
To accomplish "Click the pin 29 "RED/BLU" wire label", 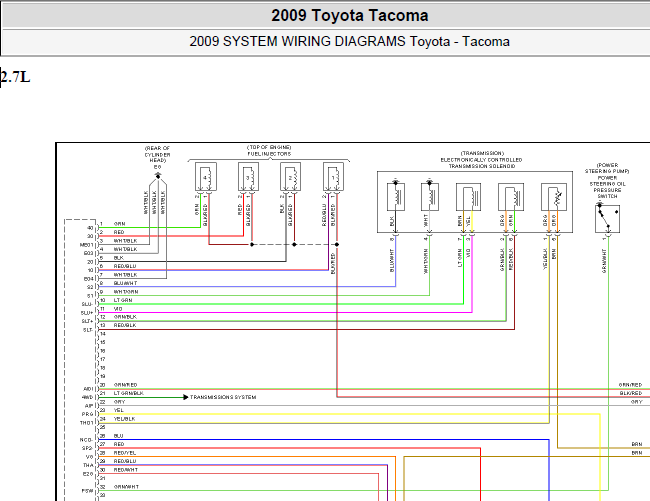I will pyautogui.click(x=125, y=461).
